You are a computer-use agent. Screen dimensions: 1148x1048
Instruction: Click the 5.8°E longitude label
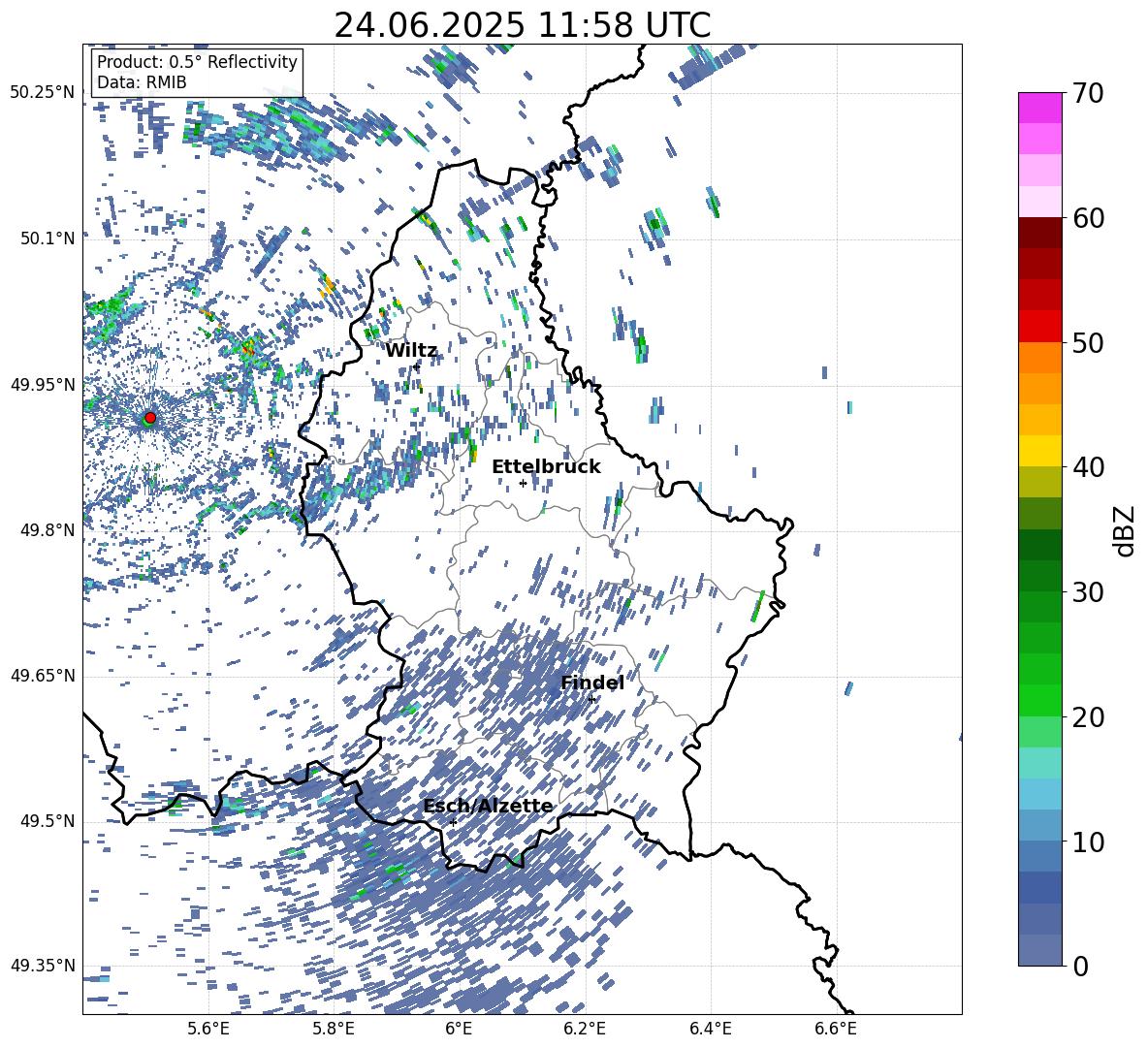(x=334, y=1029)
